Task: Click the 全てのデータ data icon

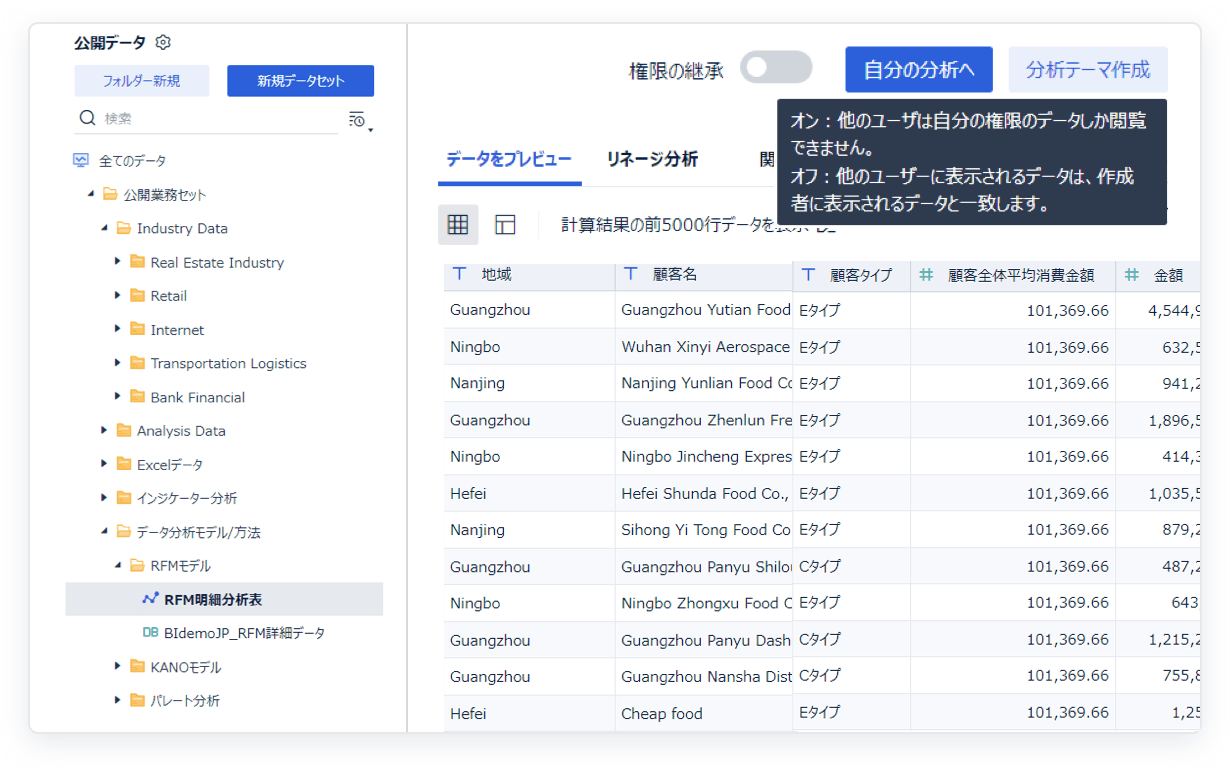Action: pos(82,158)
